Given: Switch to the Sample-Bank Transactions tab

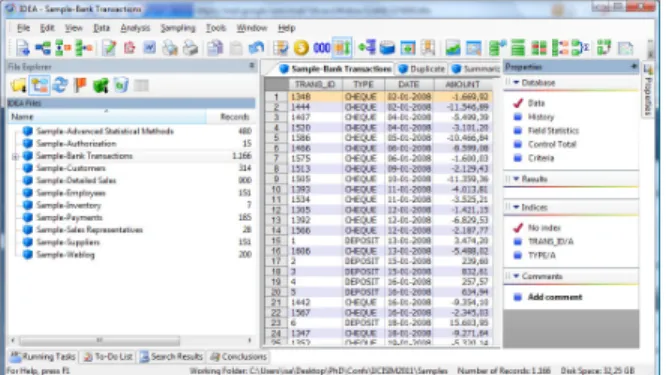Looking at the screenshot, I should (x=336, y=69).
